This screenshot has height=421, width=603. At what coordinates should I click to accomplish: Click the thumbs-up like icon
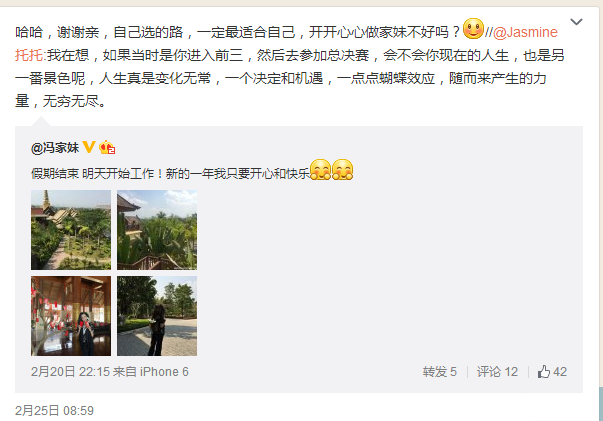point(544,372)
